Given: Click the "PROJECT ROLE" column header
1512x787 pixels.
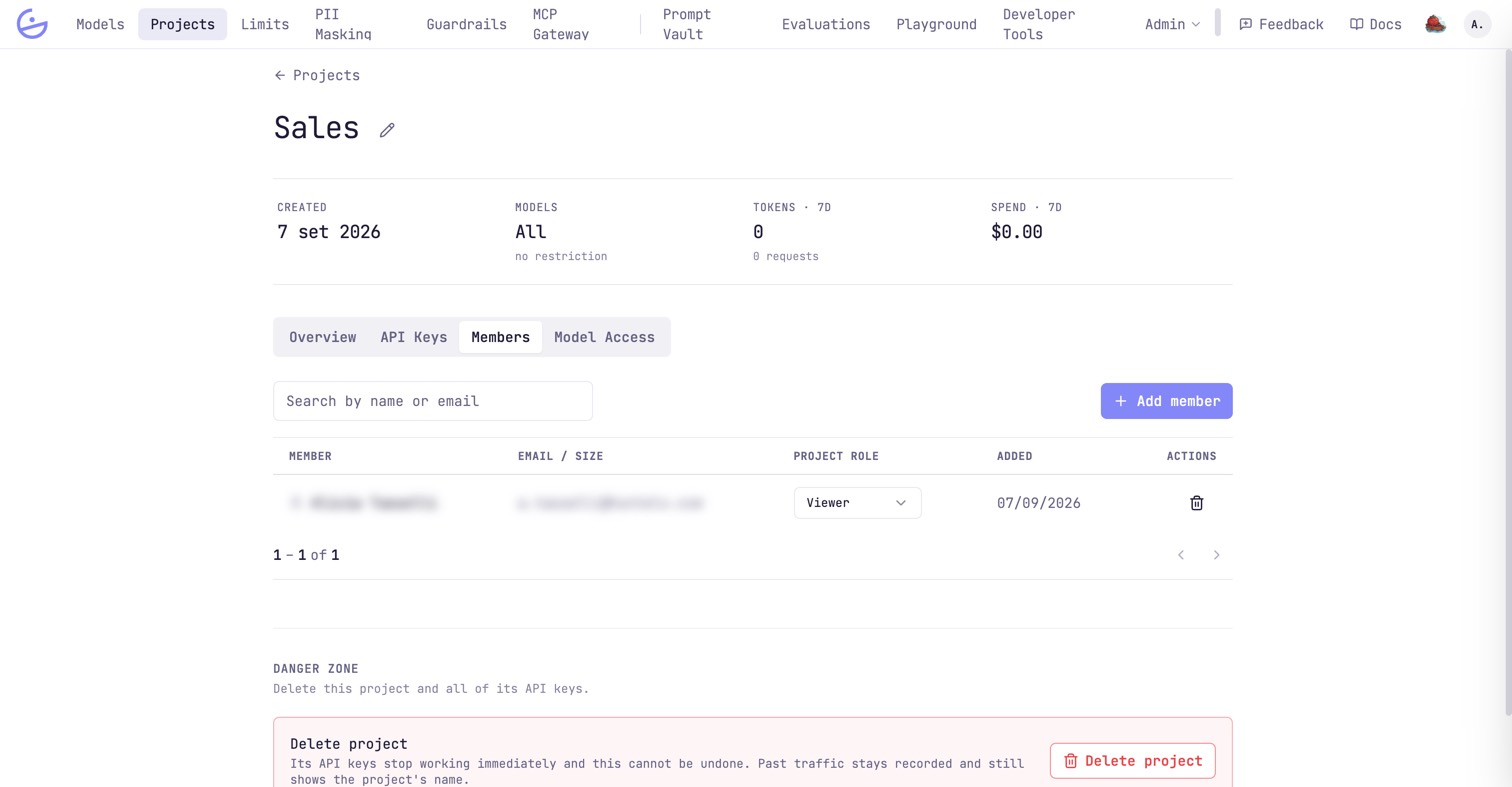Looking at the screenshot, I should pos(836,456).
